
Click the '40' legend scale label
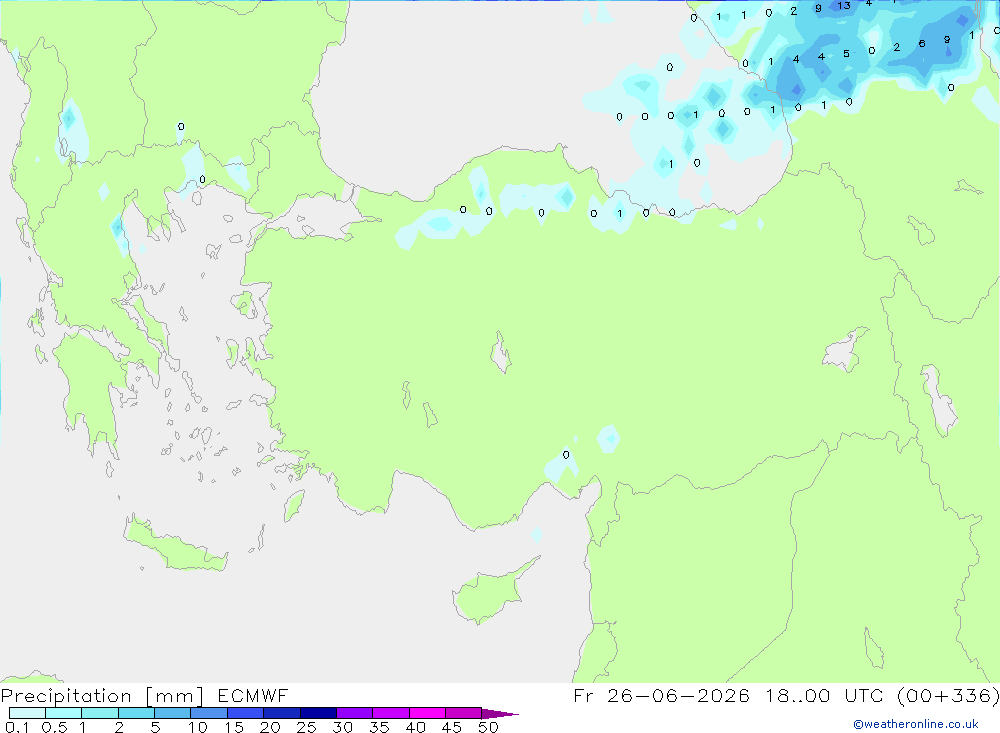coord(416,727)
